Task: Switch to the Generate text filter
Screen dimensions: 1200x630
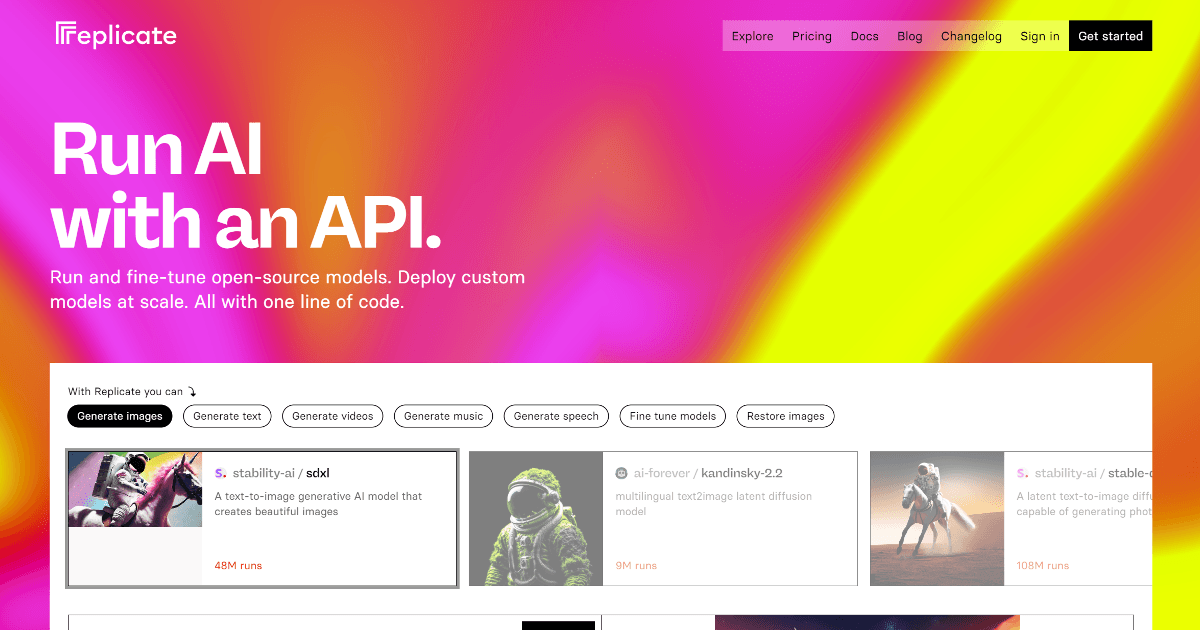Action: pyautogui.click(x=227, y=416)
